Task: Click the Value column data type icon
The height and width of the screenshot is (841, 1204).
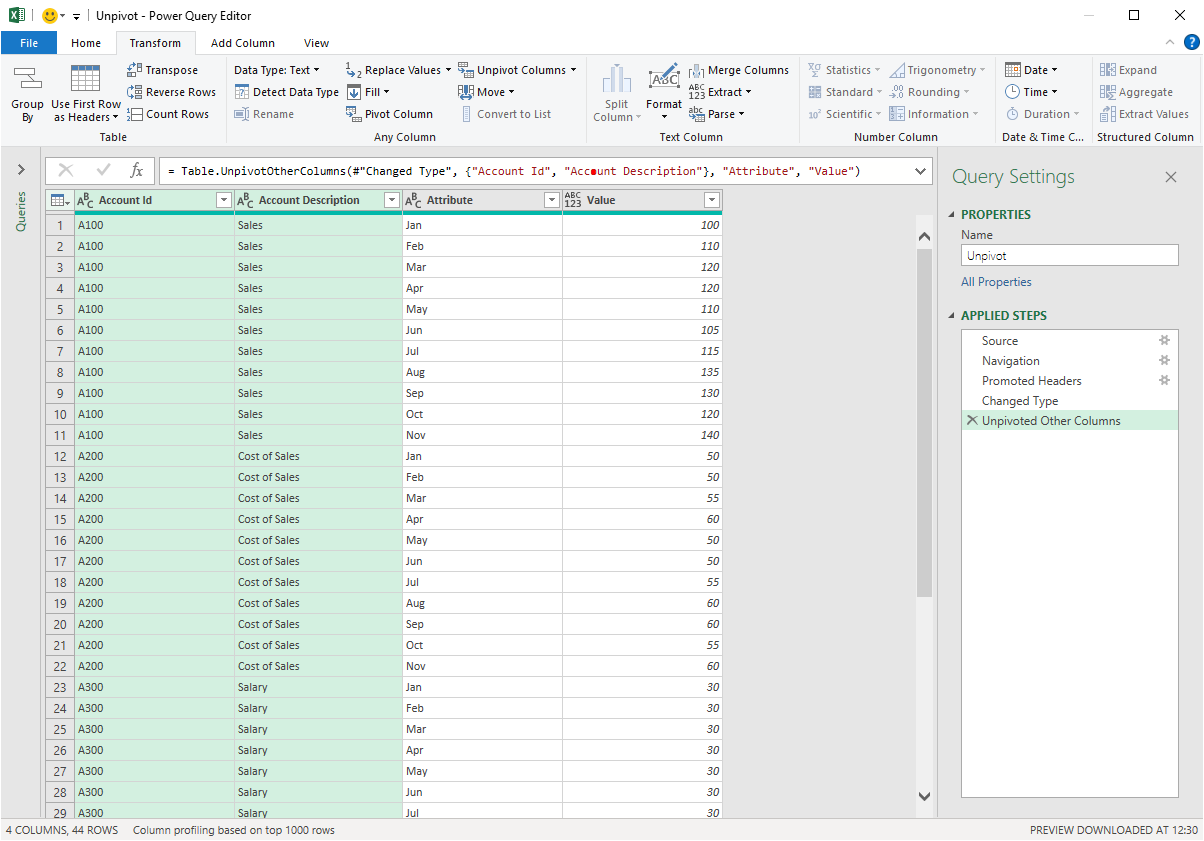Action: (573, 200)
